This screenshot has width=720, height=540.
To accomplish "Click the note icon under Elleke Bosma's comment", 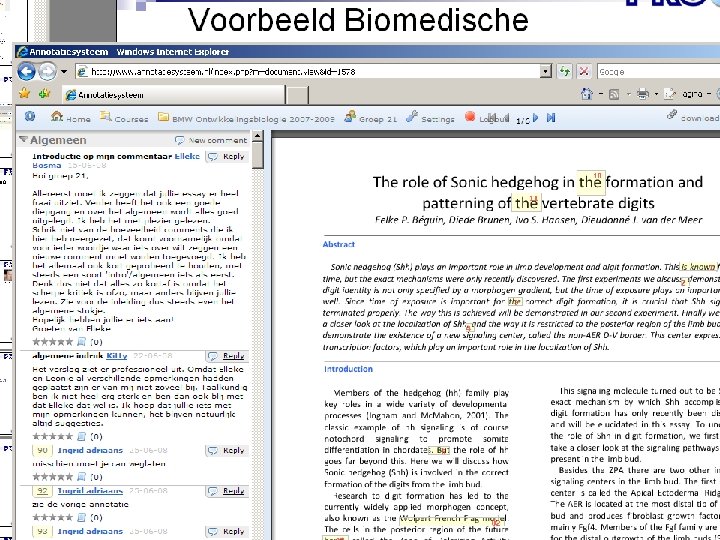I will [81, 342].
